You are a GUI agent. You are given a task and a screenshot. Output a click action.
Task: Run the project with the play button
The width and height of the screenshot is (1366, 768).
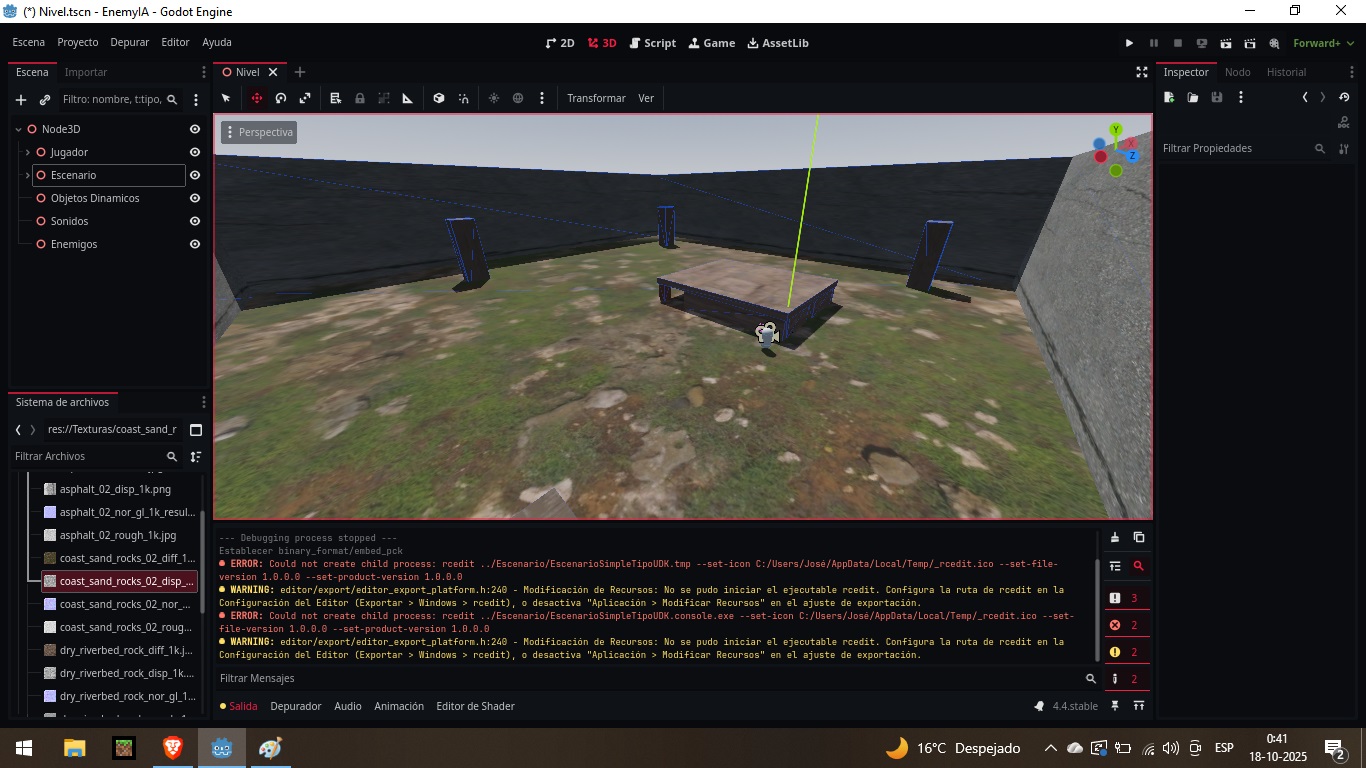[1129, 43]
